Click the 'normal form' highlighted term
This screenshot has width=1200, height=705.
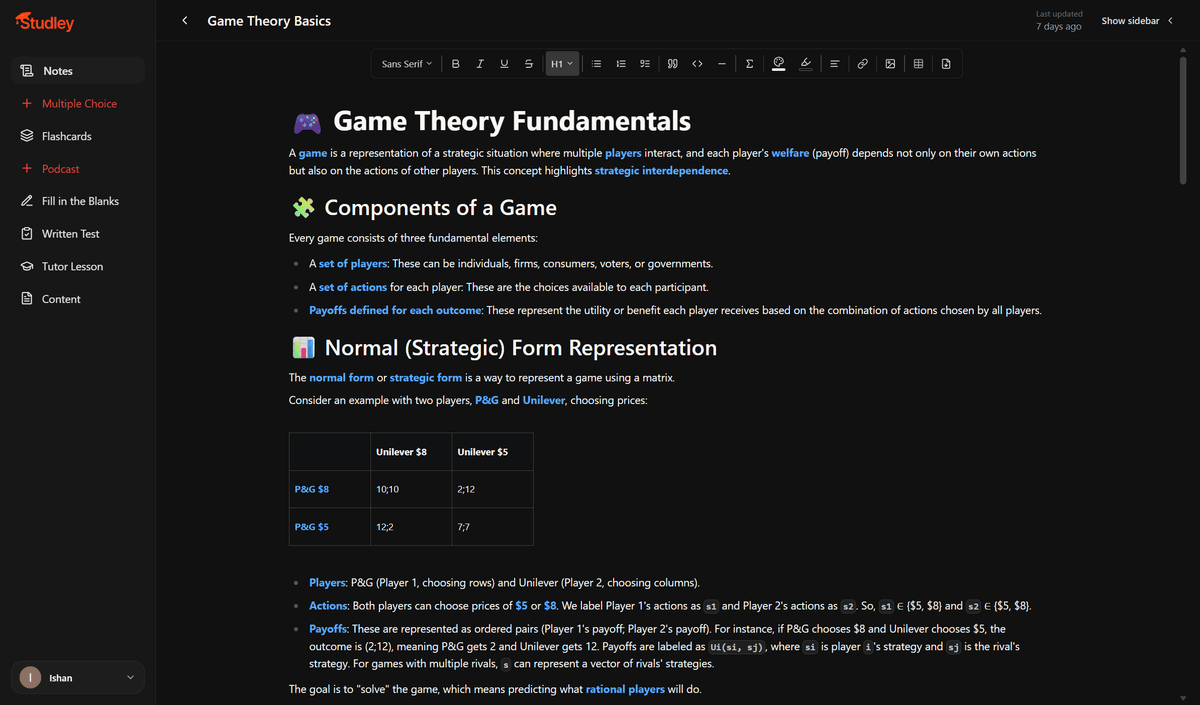(x=341, y=378)
